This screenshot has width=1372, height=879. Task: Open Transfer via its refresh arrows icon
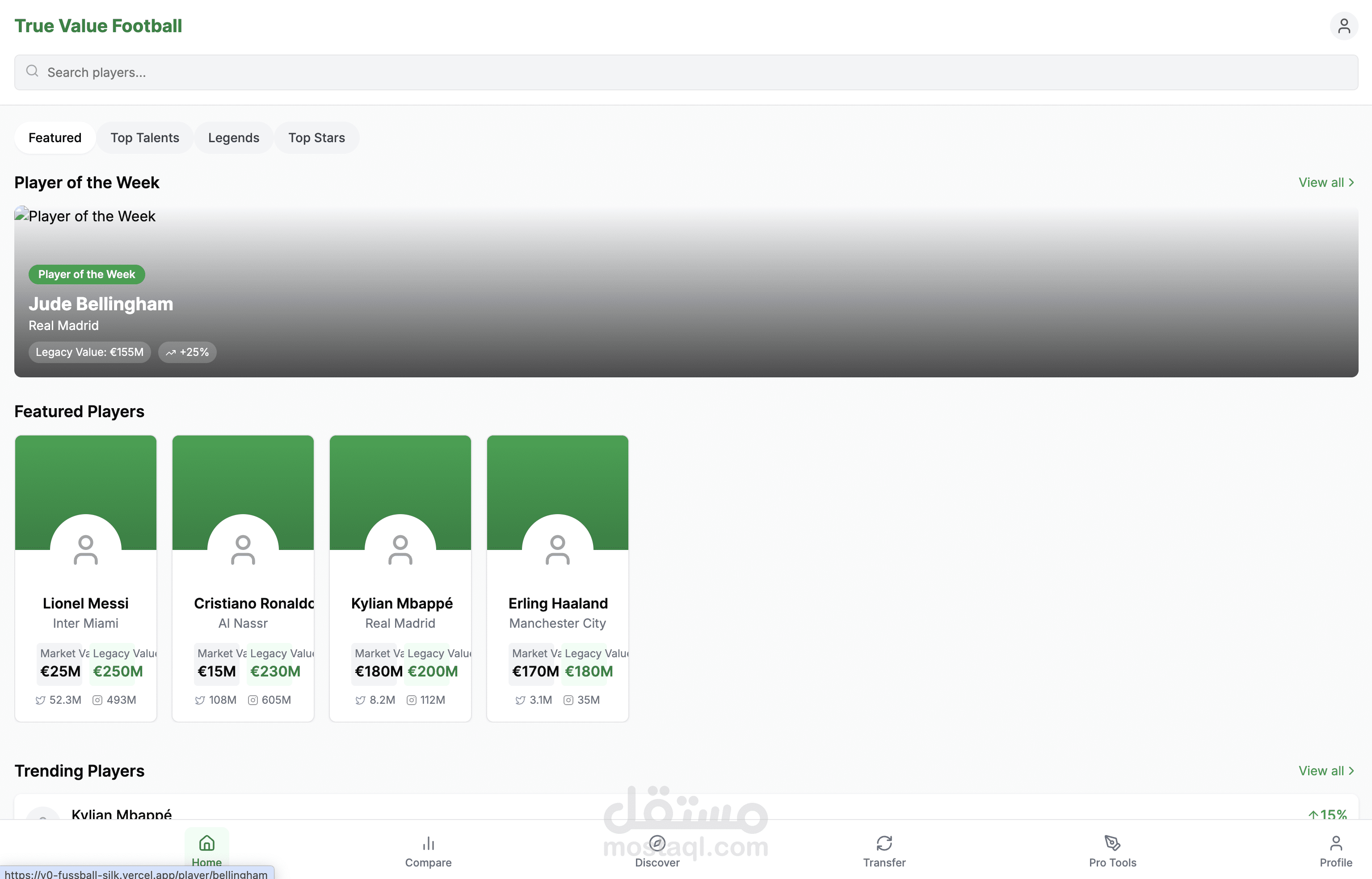click(x=884, y=843)
